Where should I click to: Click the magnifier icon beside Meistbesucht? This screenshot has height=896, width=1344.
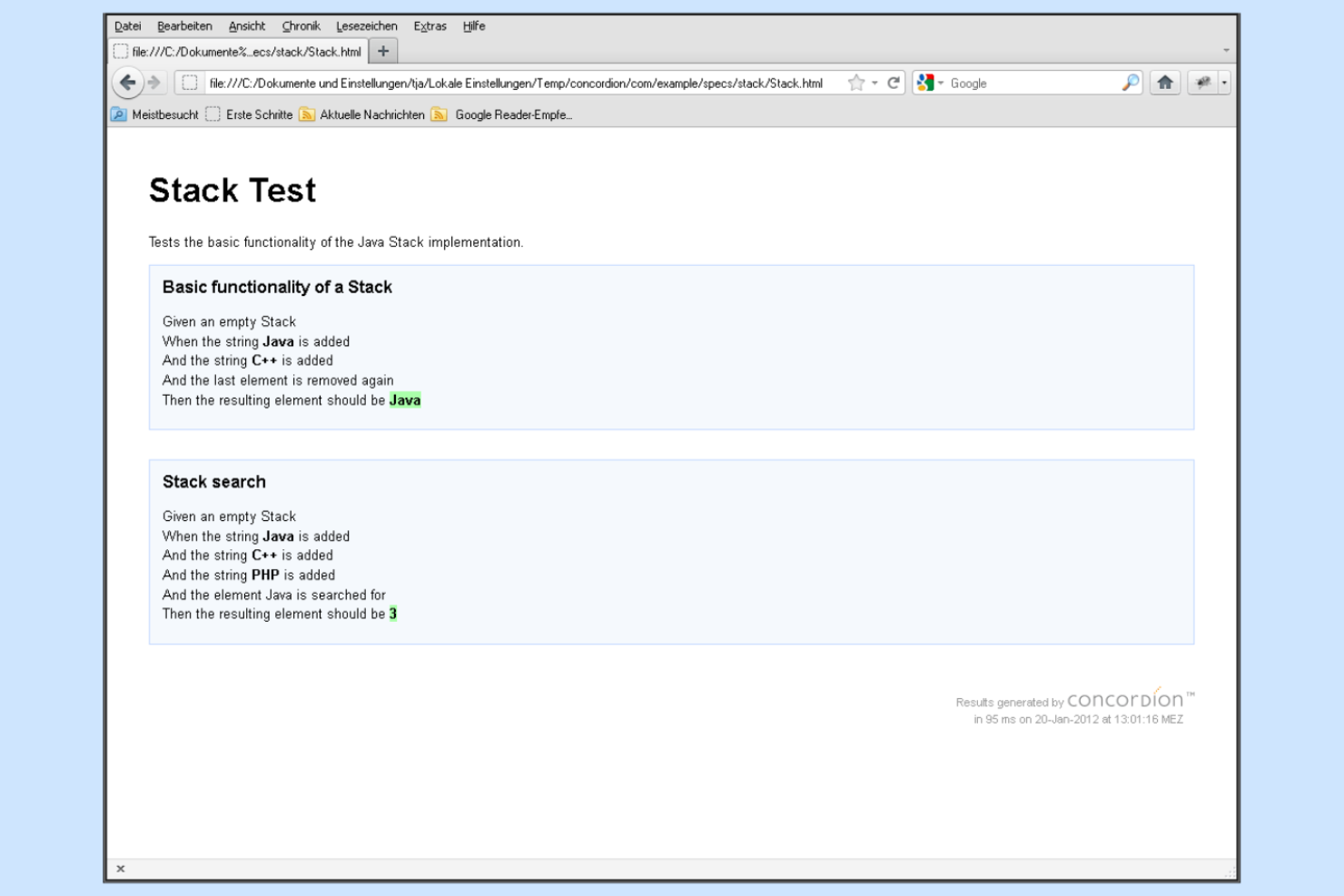click(119, 115)
